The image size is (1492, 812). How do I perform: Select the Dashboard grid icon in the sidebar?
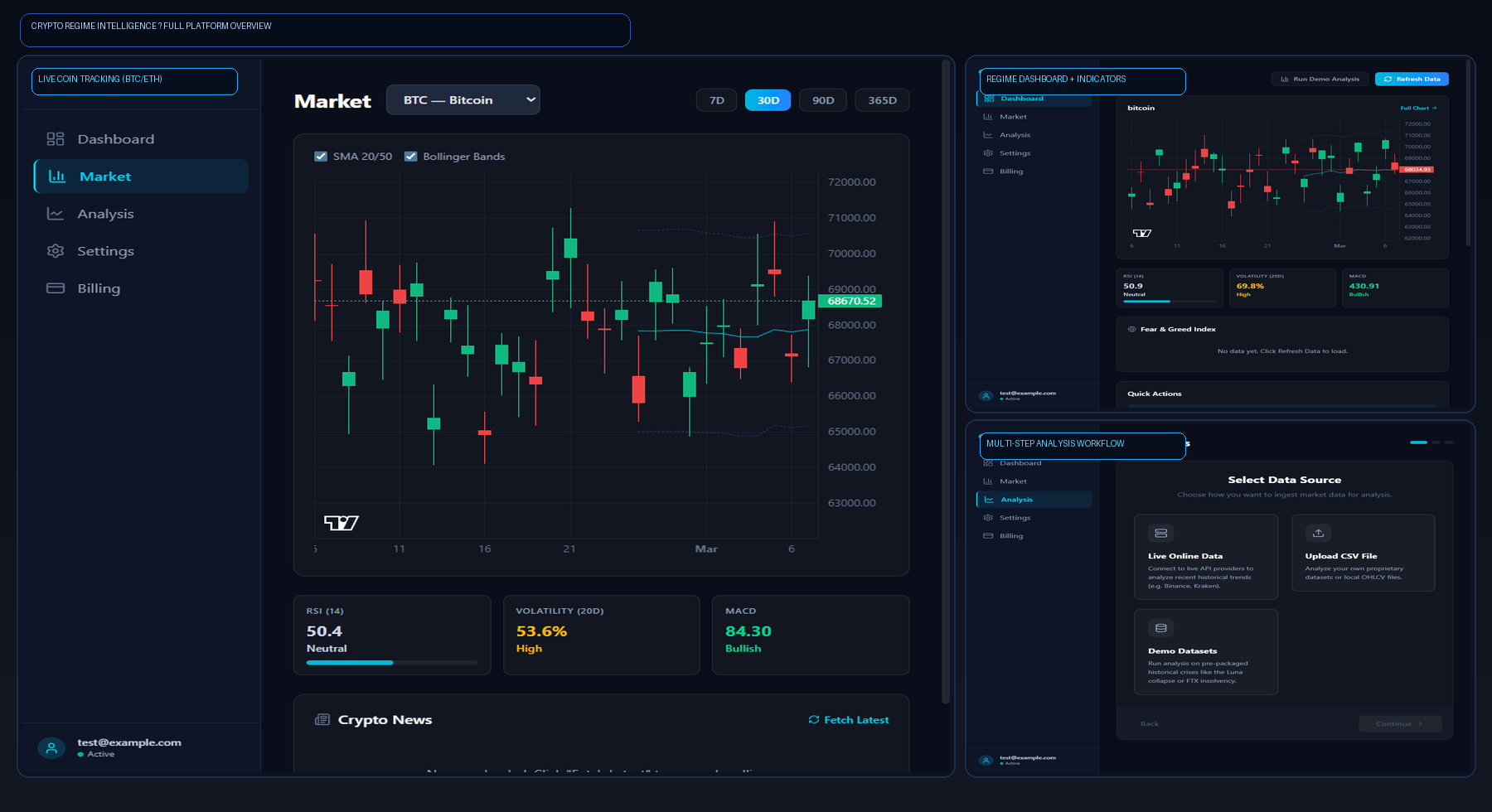56,138
